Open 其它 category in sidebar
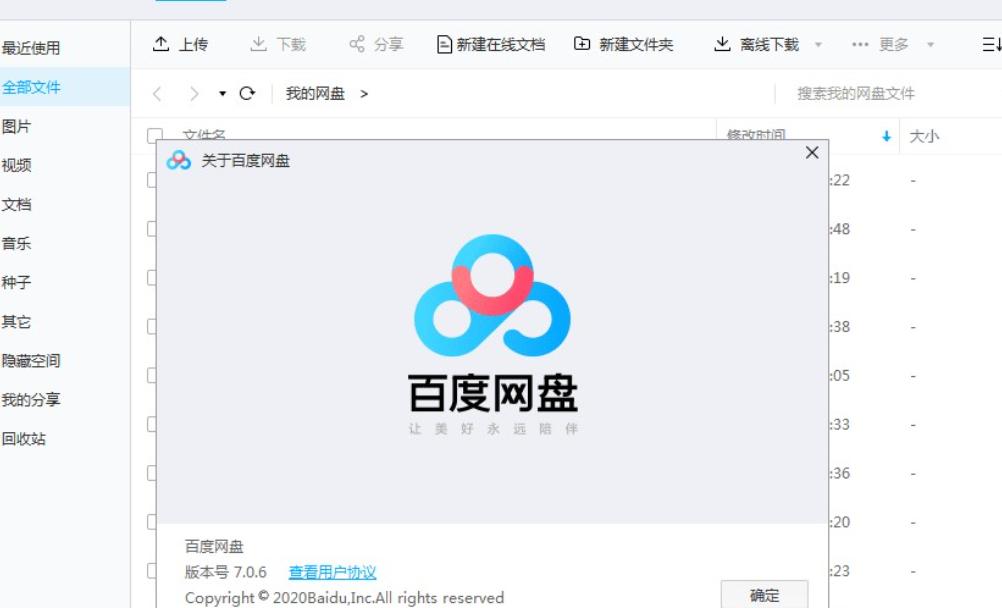Image resolution: width=1002 pixels, height=608 pixels. (x=16, y=322)
